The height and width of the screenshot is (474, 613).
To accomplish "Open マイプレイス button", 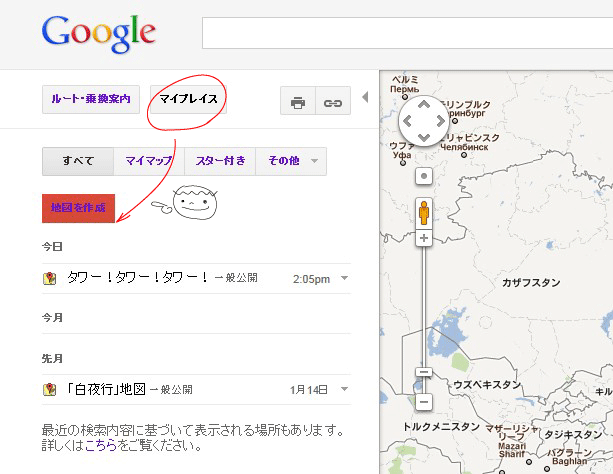I will pos(188,99).
